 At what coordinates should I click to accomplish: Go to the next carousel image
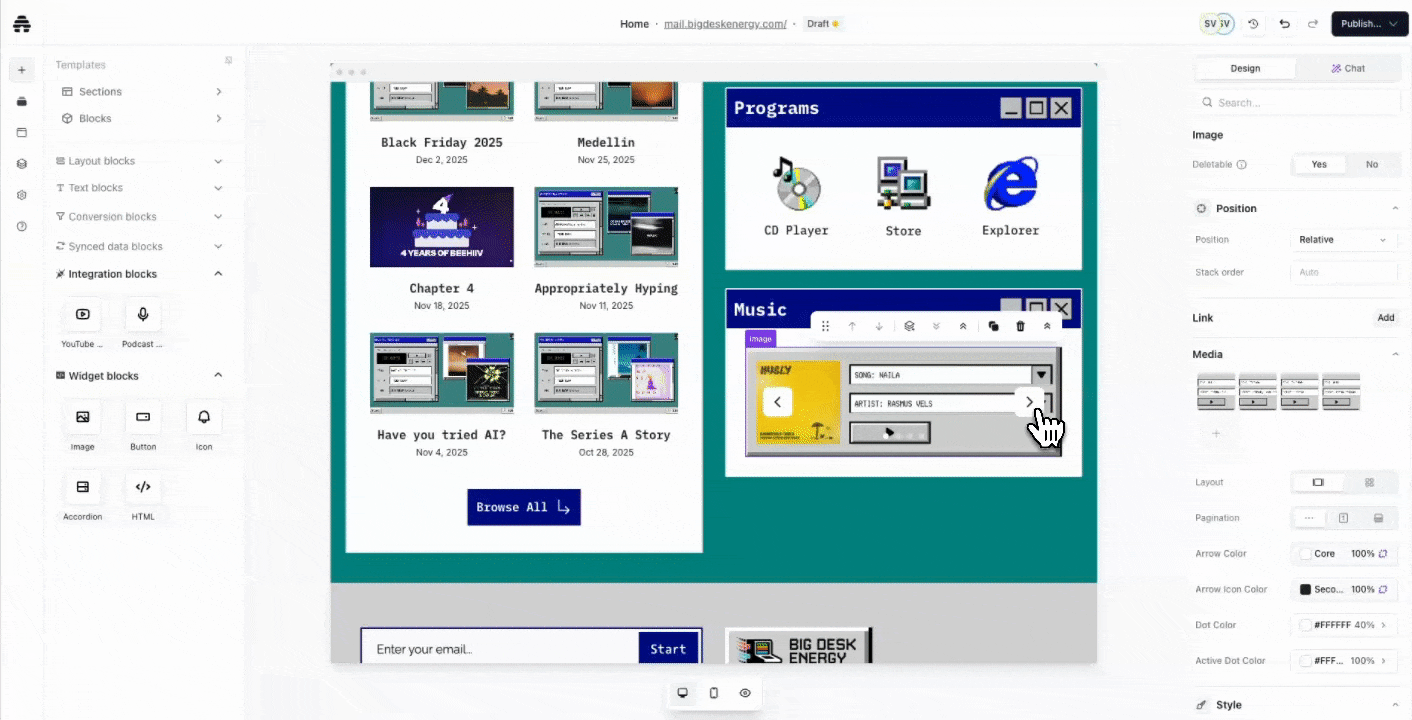tap(1029, 402)
